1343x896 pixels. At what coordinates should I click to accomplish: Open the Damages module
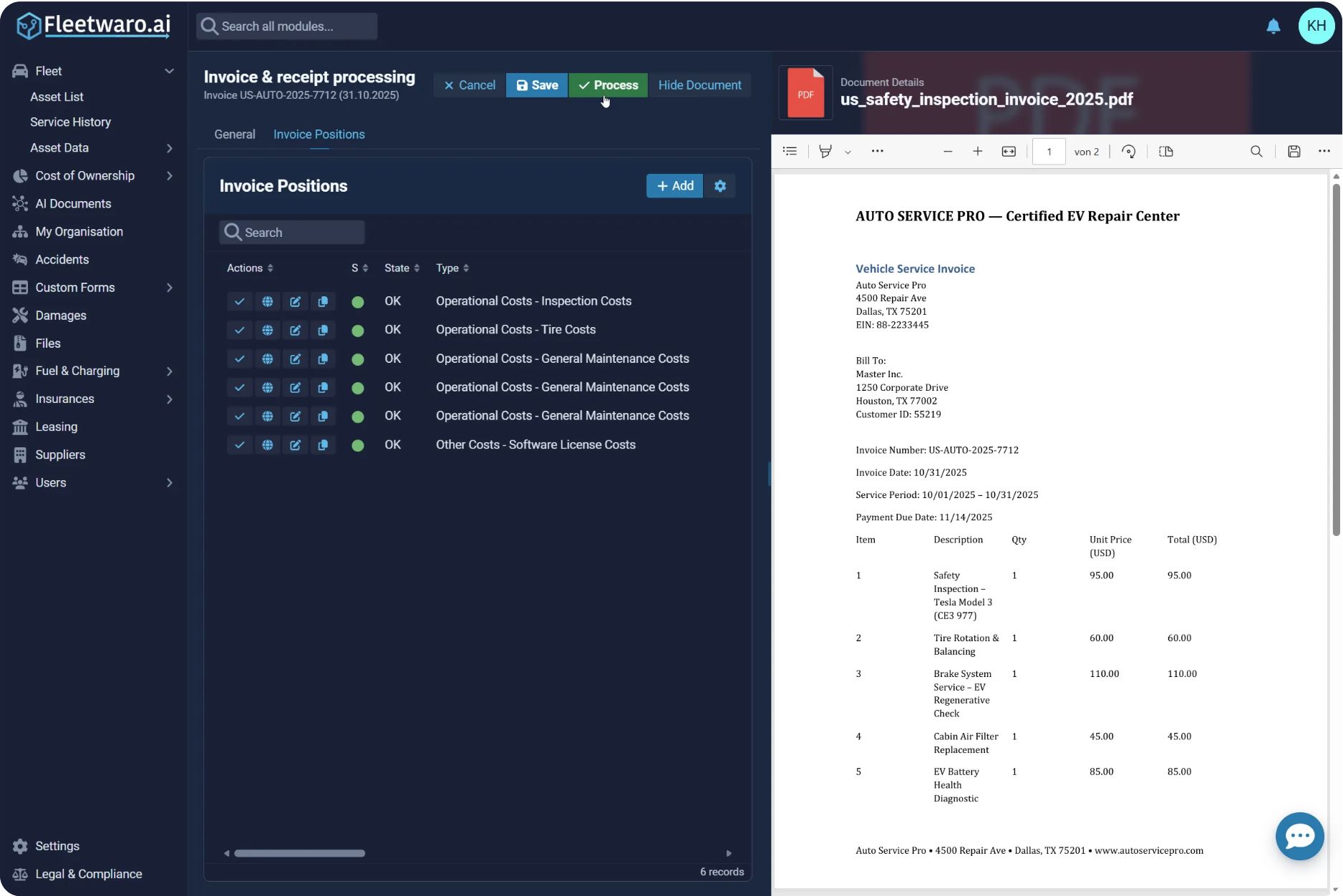click(61, 316)
